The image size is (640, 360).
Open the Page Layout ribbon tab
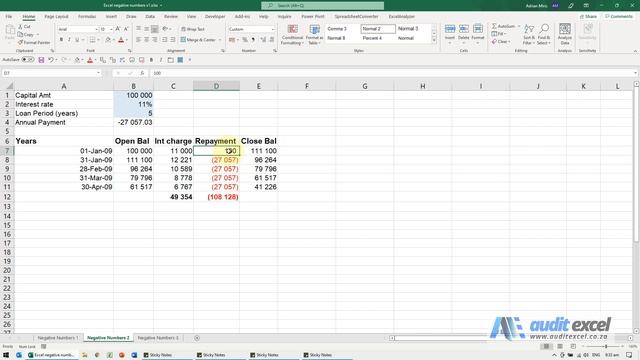click(56, 17)
